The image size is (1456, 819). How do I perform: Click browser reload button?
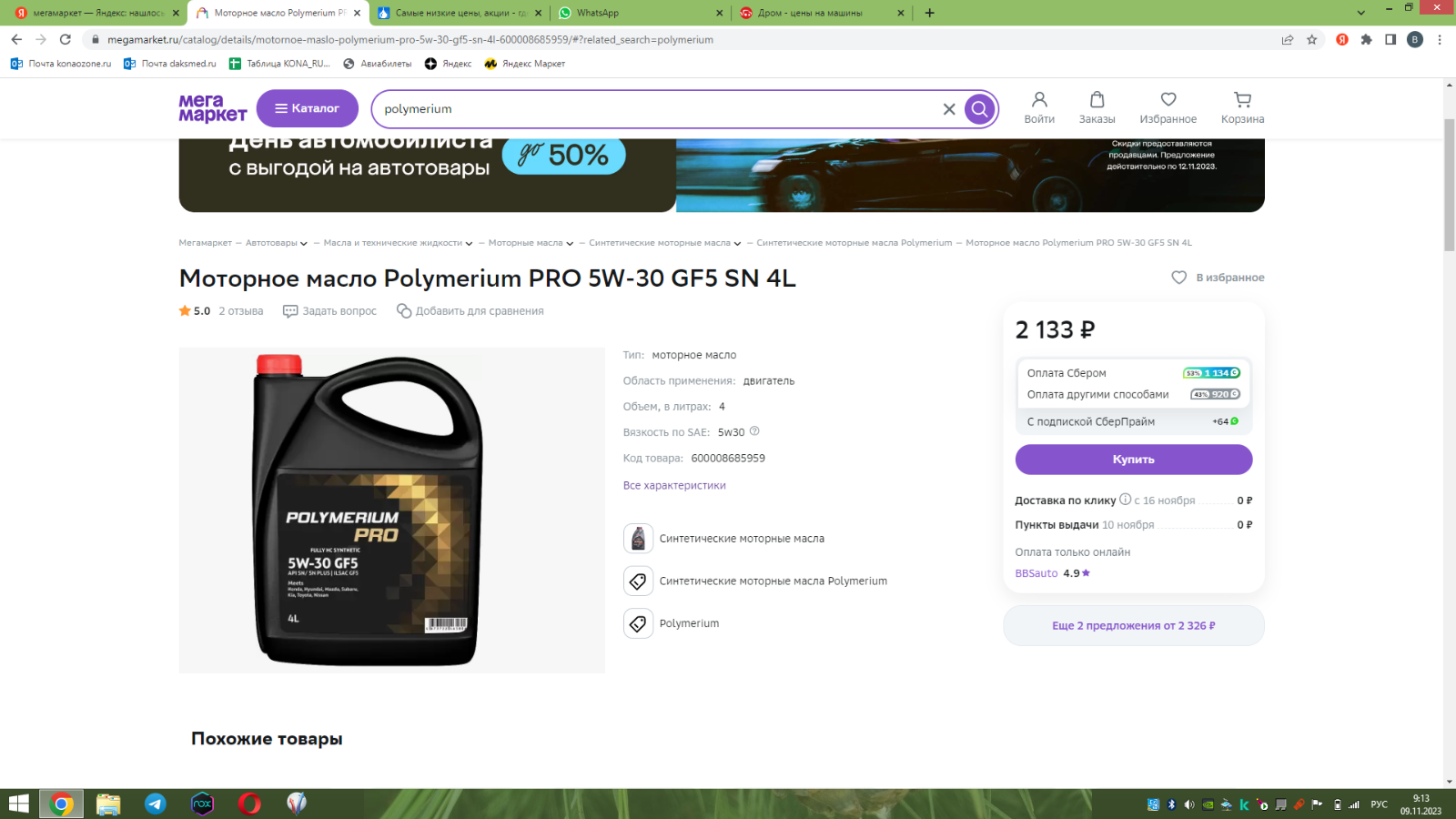66,39
